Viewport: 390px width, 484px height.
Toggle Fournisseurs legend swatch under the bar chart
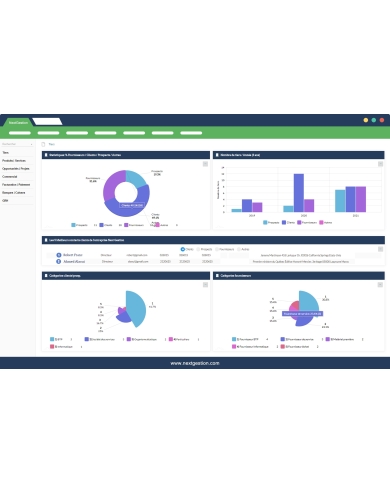coord(299,222)
